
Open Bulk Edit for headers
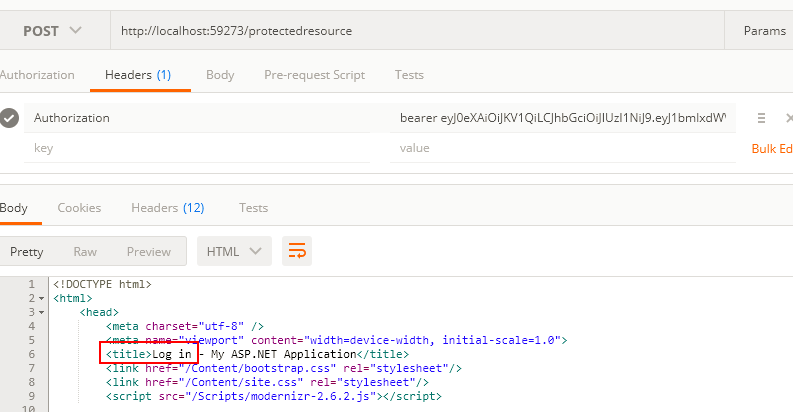[772, 149]
